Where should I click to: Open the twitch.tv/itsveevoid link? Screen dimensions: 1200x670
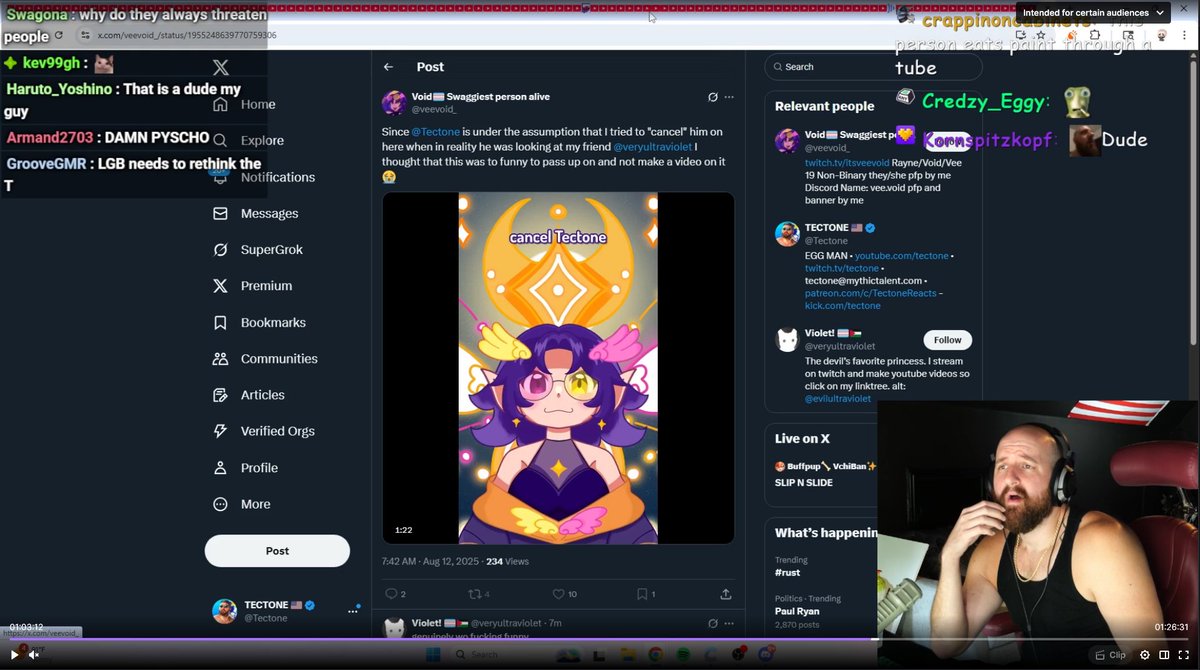(847, 161)
